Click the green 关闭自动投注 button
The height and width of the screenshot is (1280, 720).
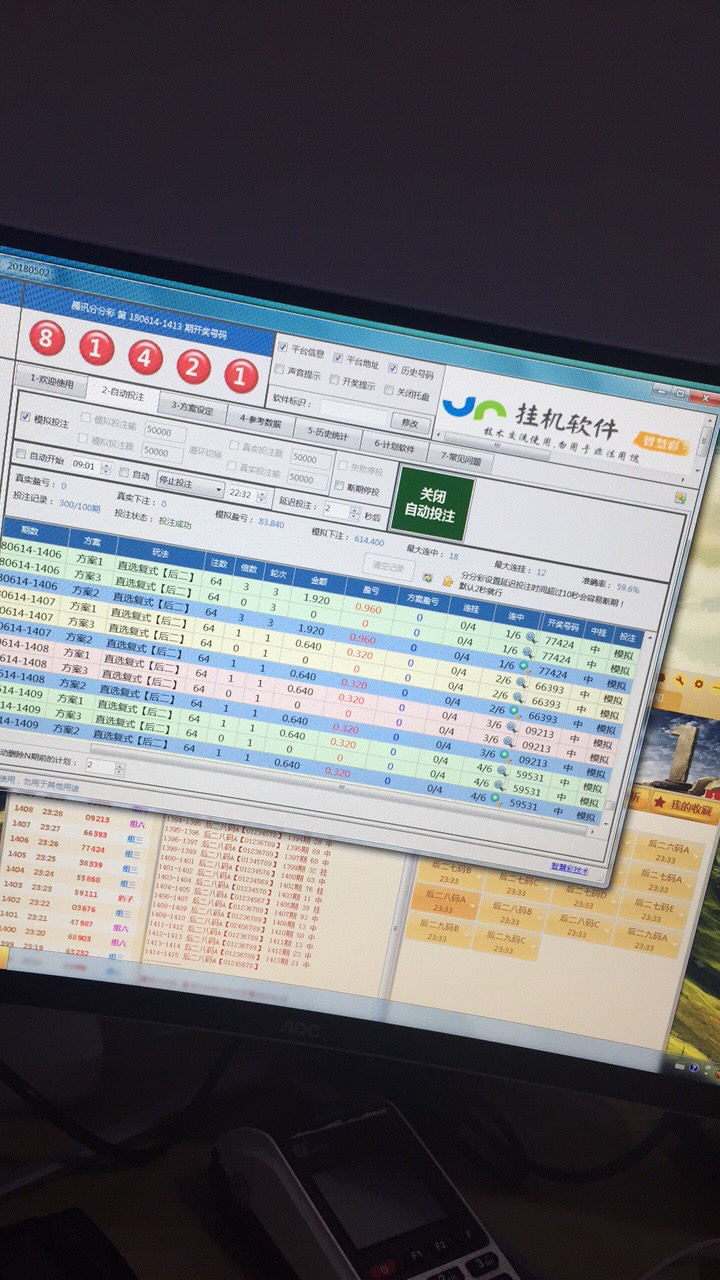(x=431, y=503)
